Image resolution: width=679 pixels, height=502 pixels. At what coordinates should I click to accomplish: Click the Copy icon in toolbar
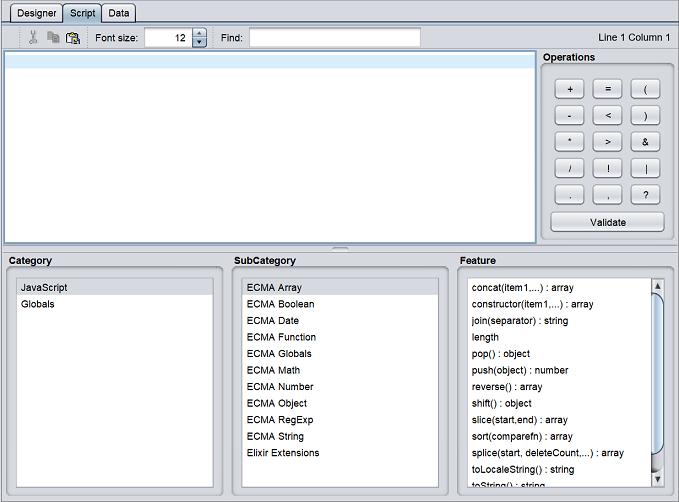tap(52, 38)
